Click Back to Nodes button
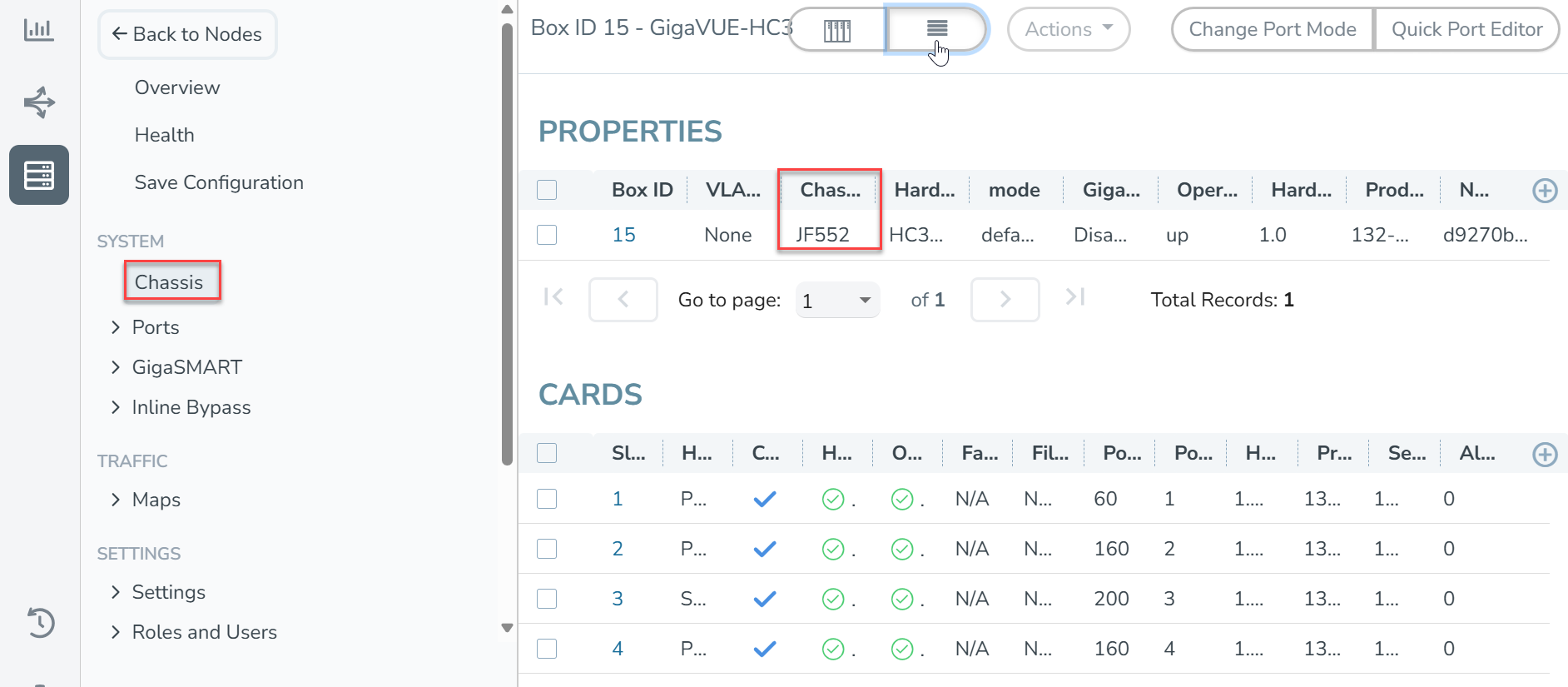The width and height of the screenshot is (1568, 687). point(187,34)
